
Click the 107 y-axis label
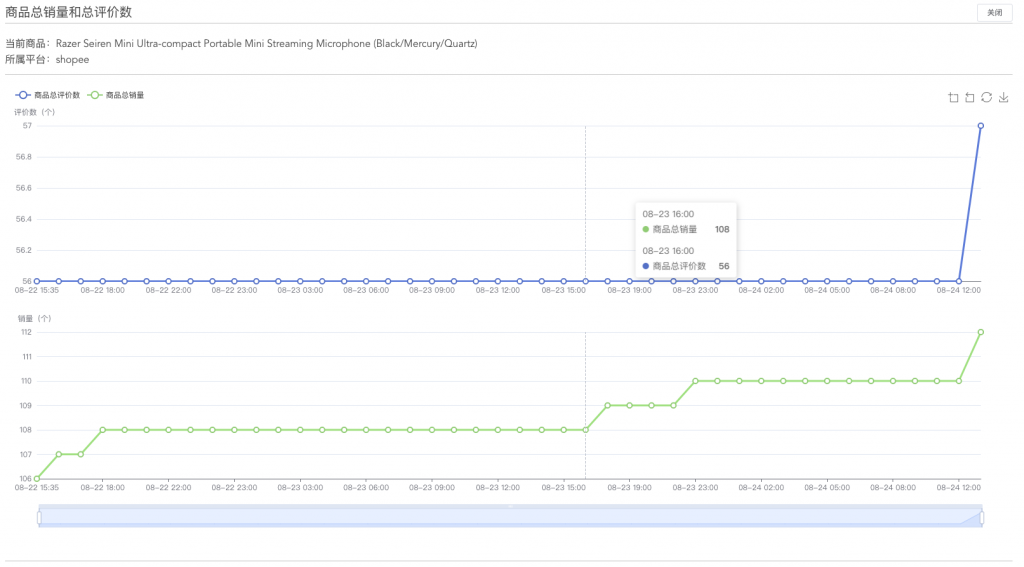[26, 455]
